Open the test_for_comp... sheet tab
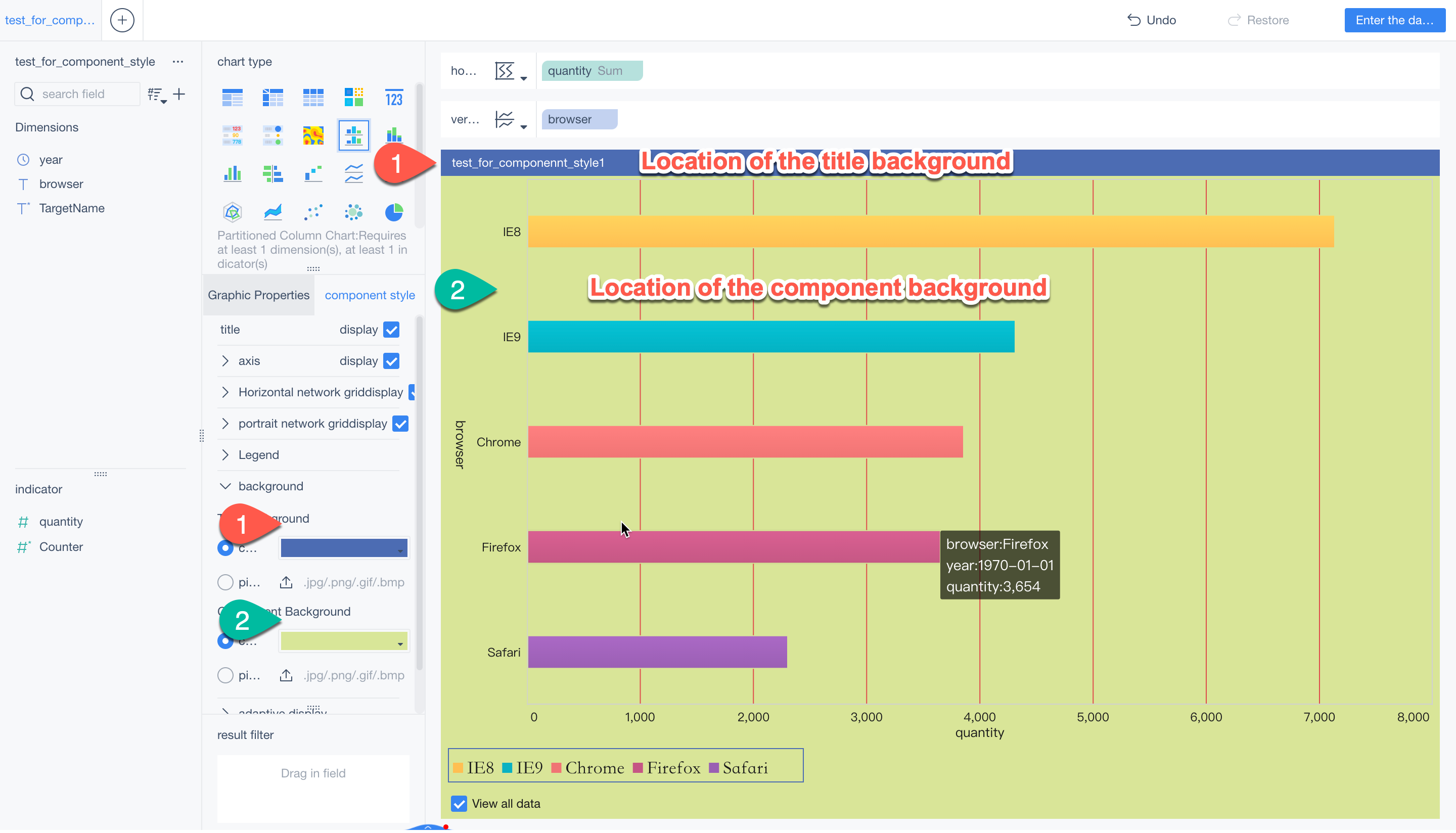 click(x=51, y=20)
